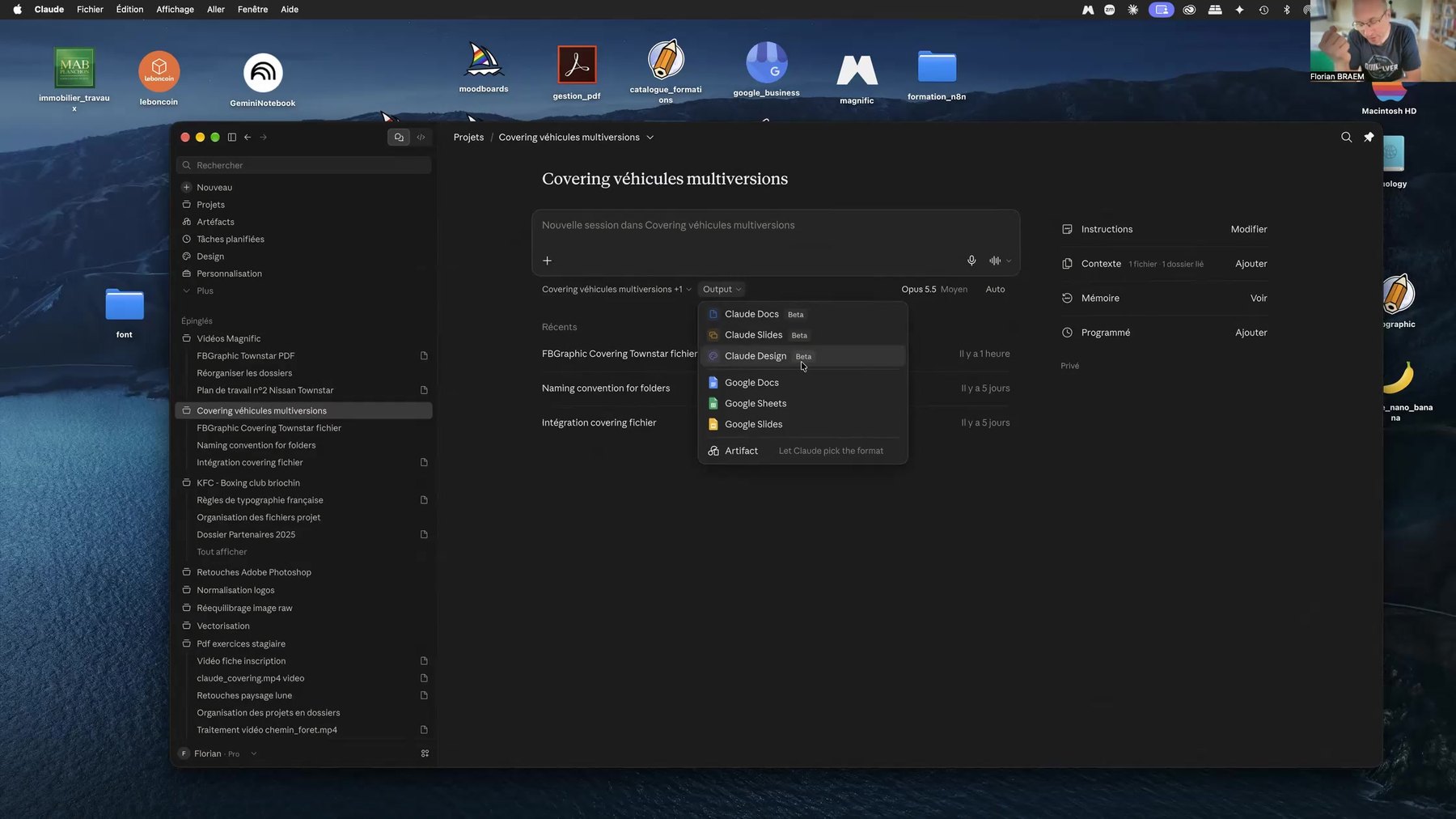1456x819 pixels.
Task: Open the Florian account menu
Action: [218, 753]
